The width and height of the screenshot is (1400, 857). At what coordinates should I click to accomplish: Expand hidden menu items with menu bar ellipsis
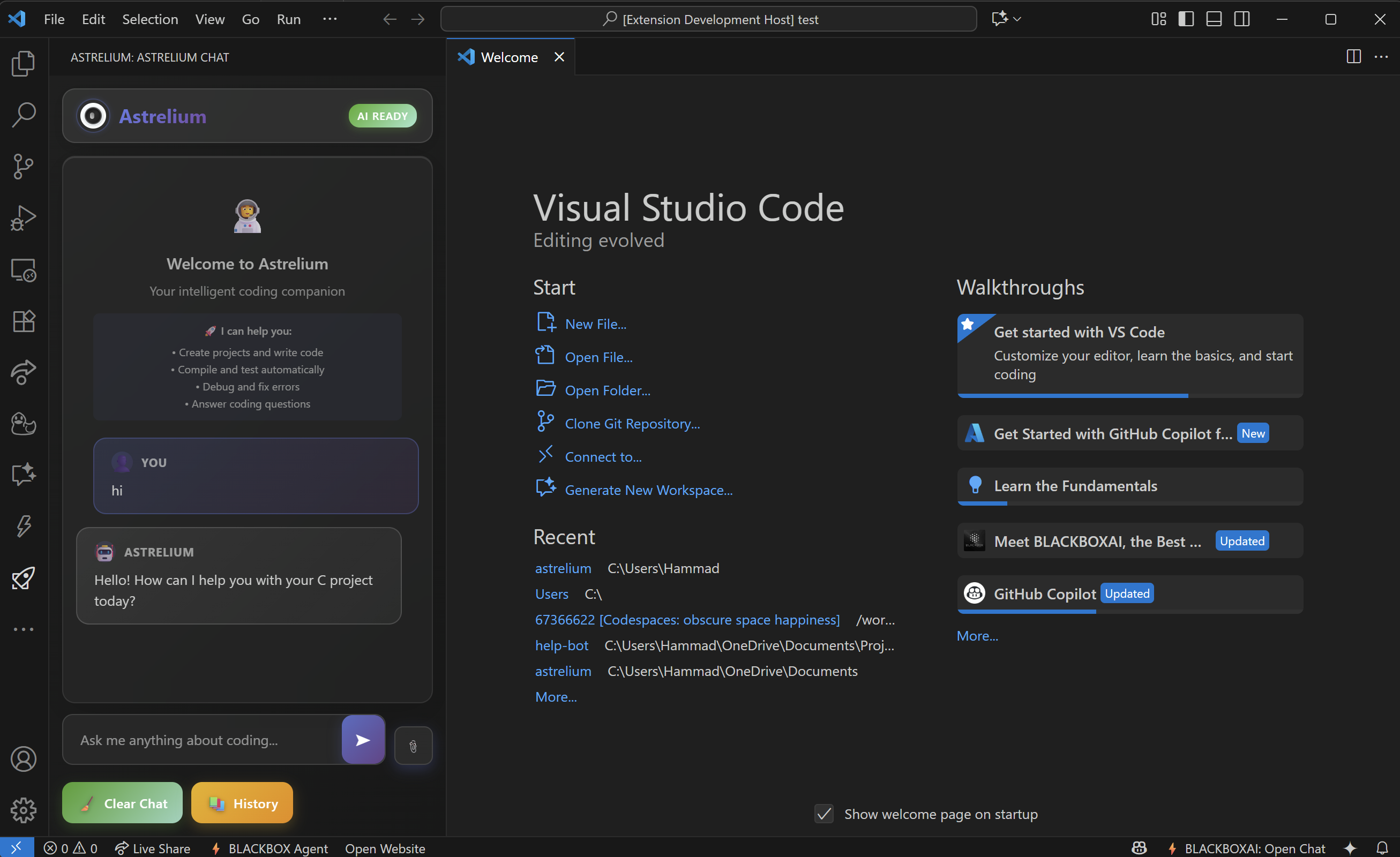330,19
